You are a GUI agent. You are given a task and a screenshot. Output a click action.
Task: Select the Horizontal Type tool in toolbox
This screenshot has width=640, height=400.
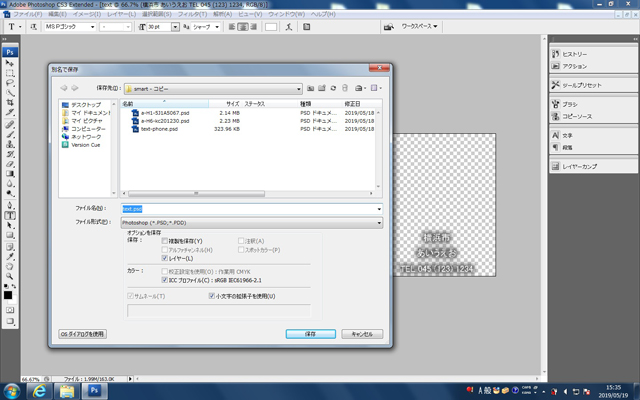coord(10,215)
